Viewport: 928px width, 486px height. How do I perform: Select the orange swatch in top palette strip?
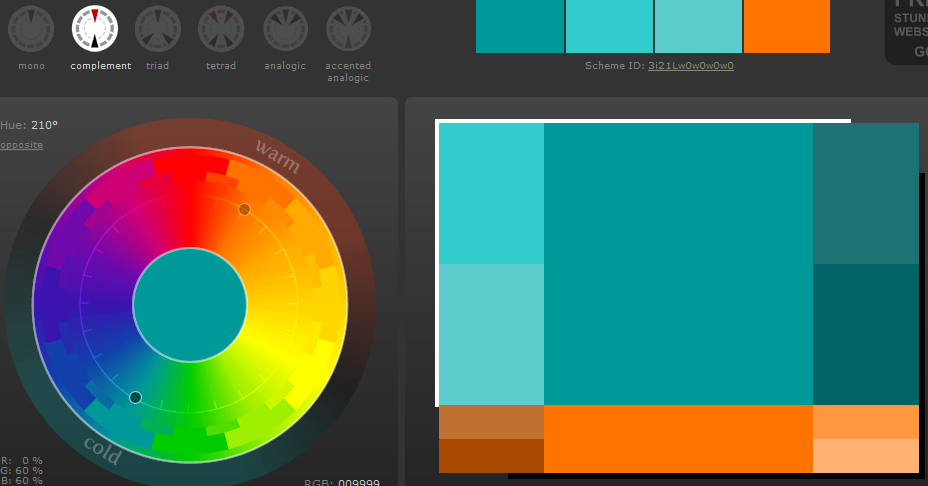click(x=787, y=26)
